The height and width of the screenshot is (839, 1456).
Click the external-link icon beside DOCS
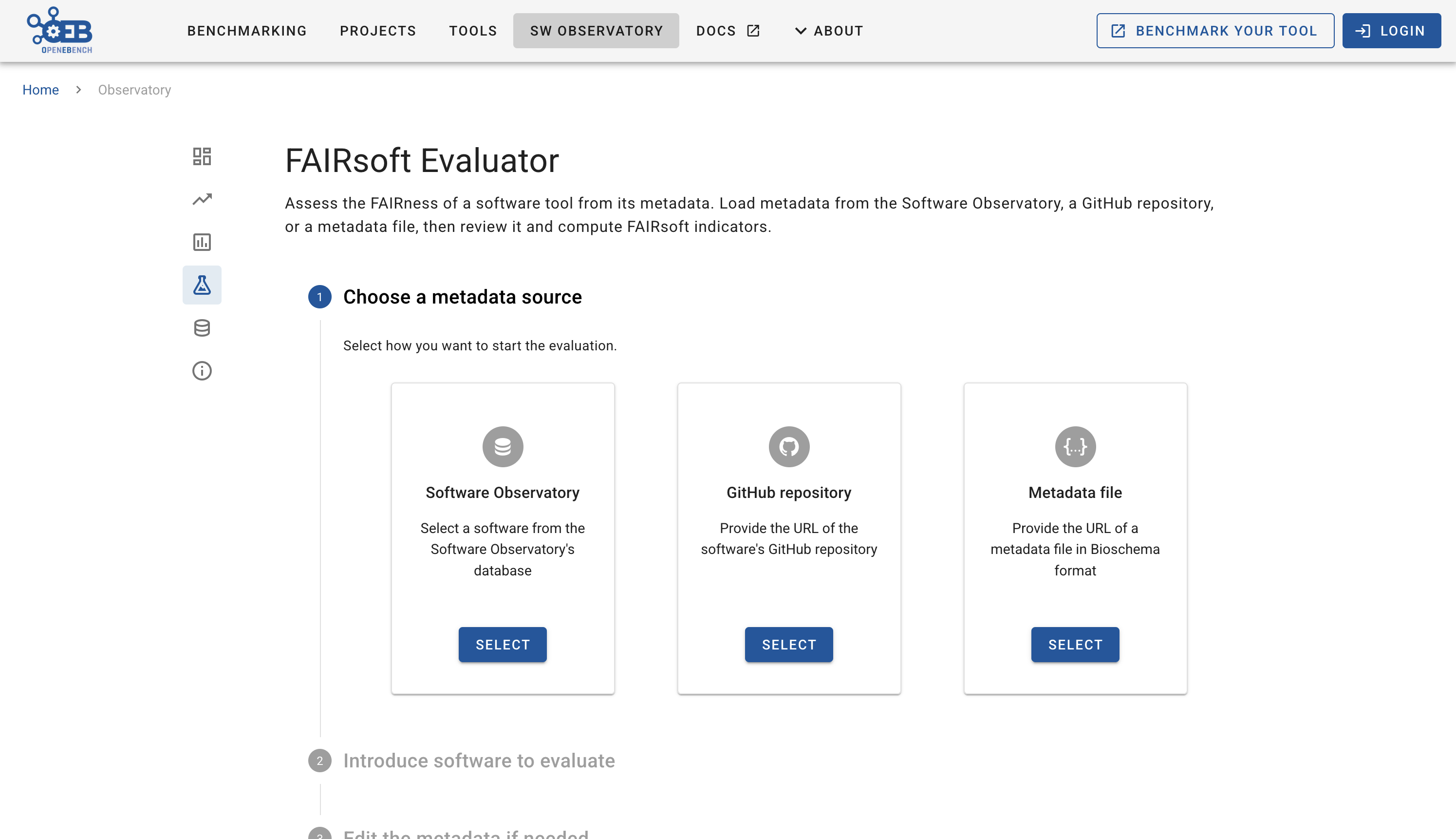753,31
